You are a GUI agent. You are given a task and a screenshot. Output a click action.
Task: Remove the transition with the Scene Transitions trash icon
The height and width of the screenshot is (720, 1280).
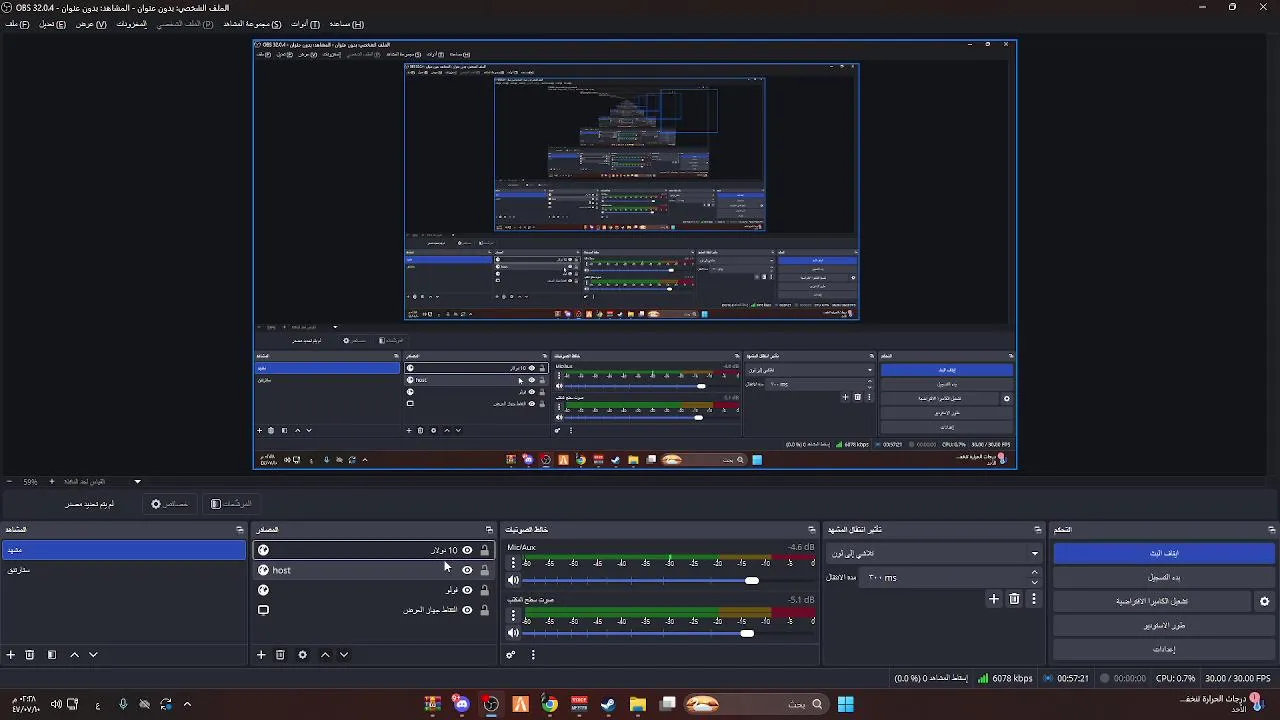click(1014, 599)
